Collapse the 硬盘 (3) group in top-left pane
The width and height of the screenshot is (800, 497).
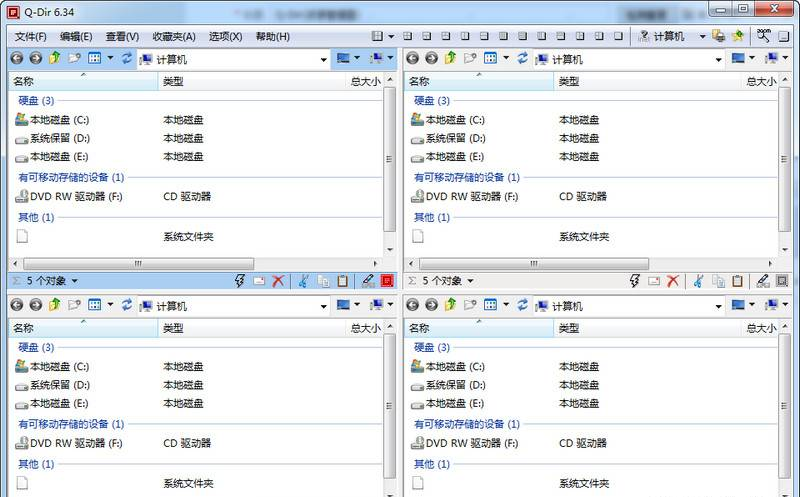pyautogui.click(x=37, y=101)
